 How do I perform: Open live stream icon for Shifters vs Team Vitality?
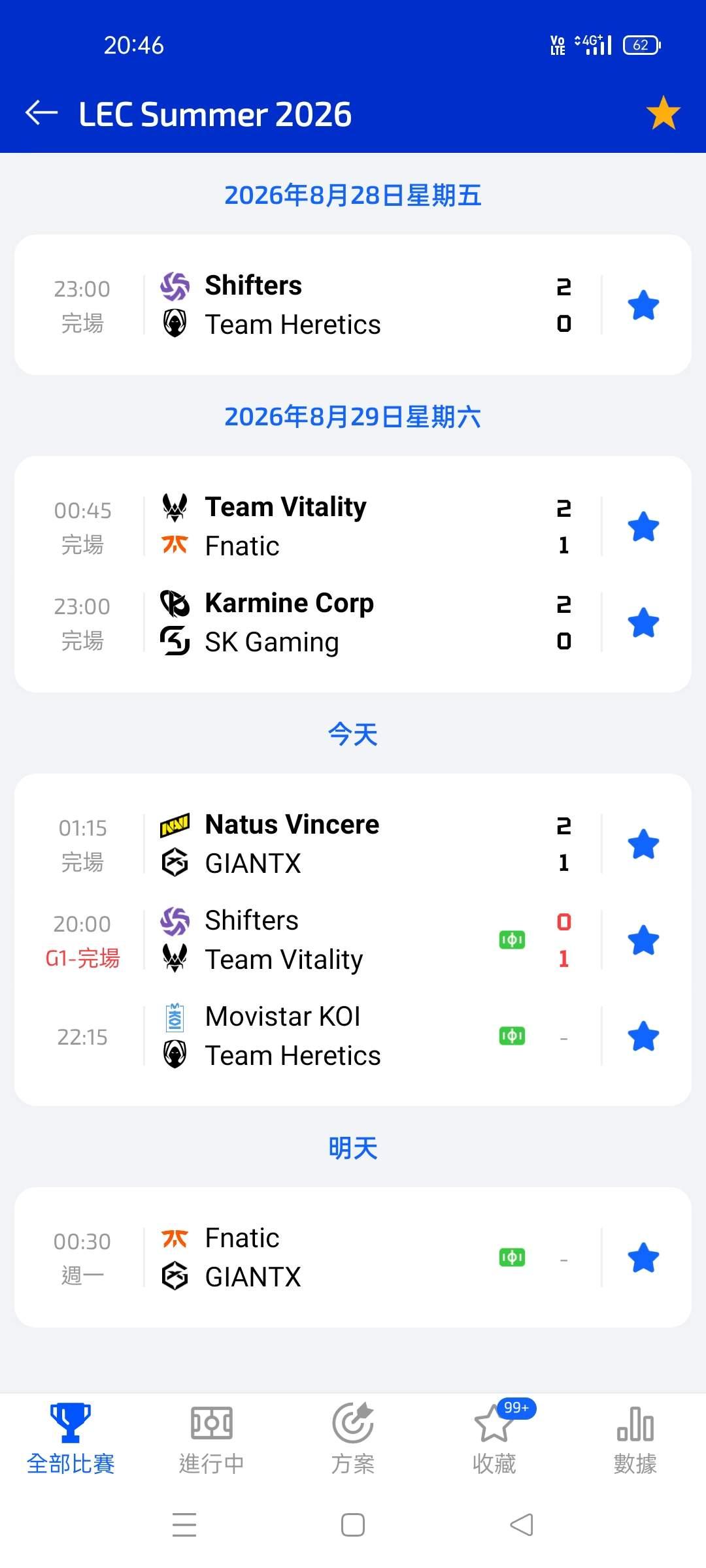[512, 940]
